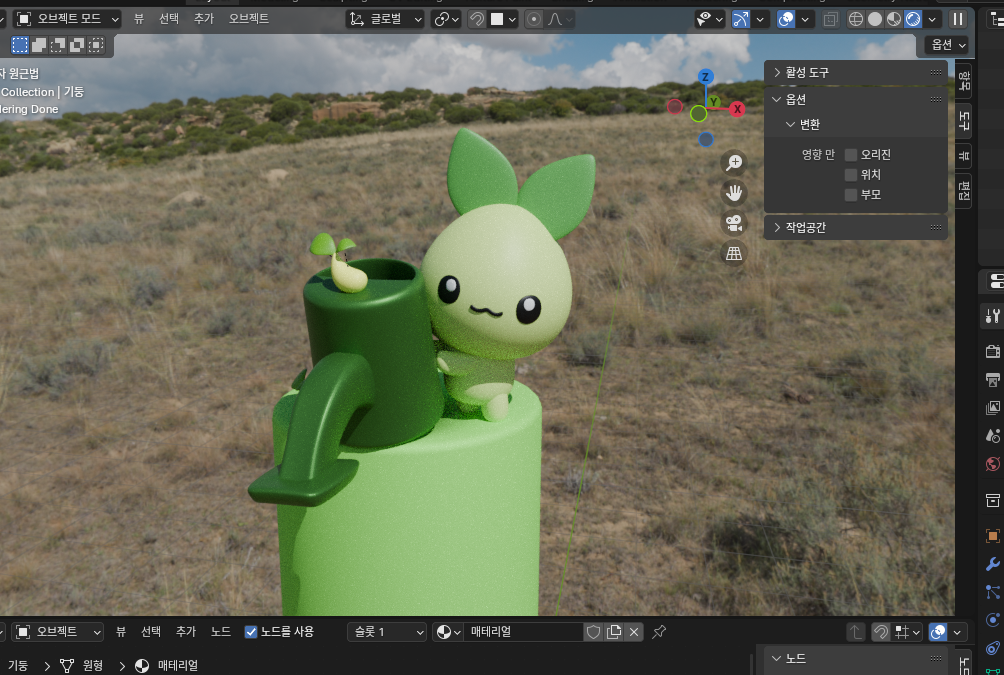Toggle camera view icon
This screenshot has height=675, width=1004.
pyautogui.click(x=734, y=223)
